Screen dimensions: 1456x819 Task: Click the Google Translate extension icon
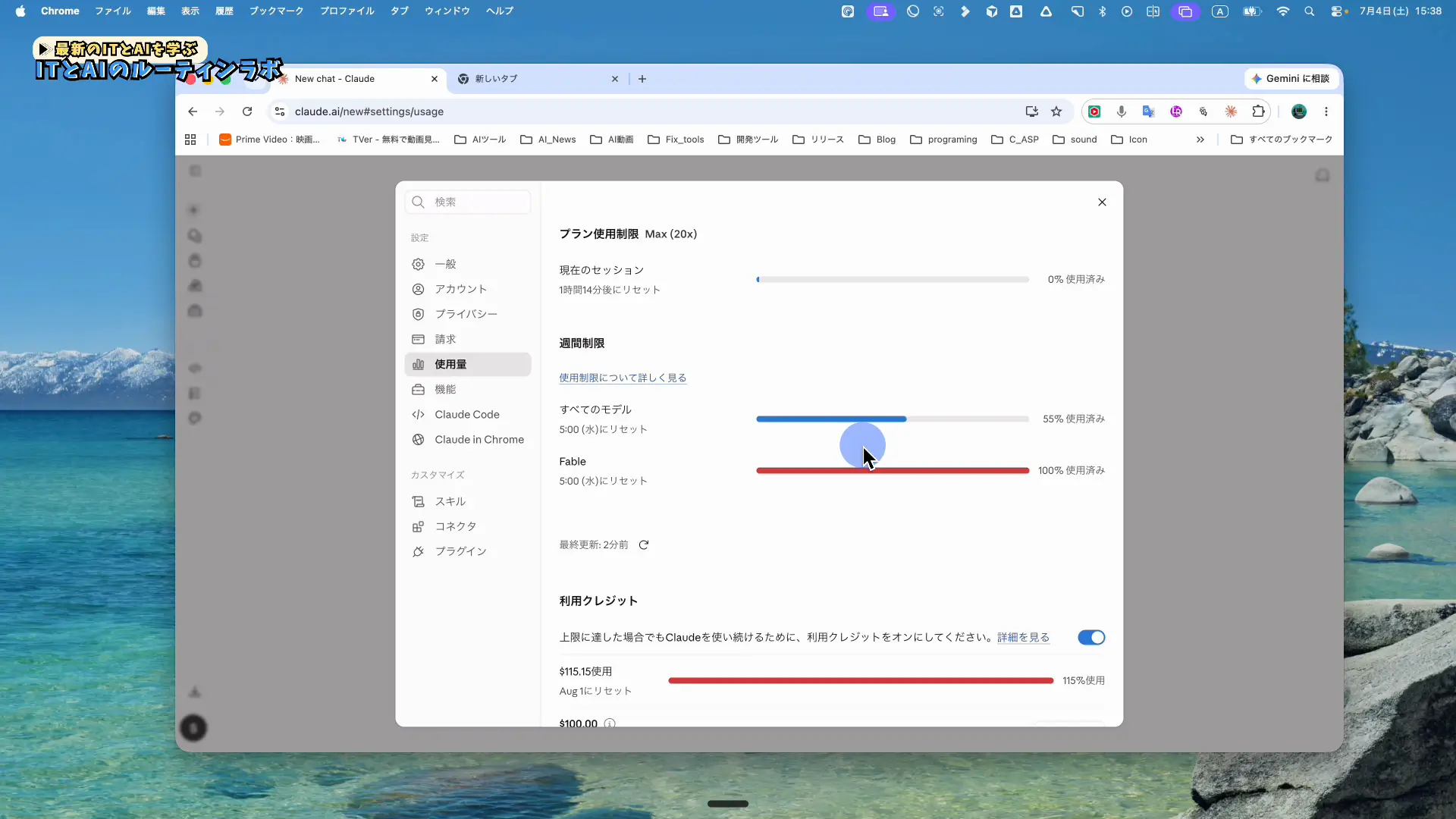pyautogui.click(x=1149, y=111)
